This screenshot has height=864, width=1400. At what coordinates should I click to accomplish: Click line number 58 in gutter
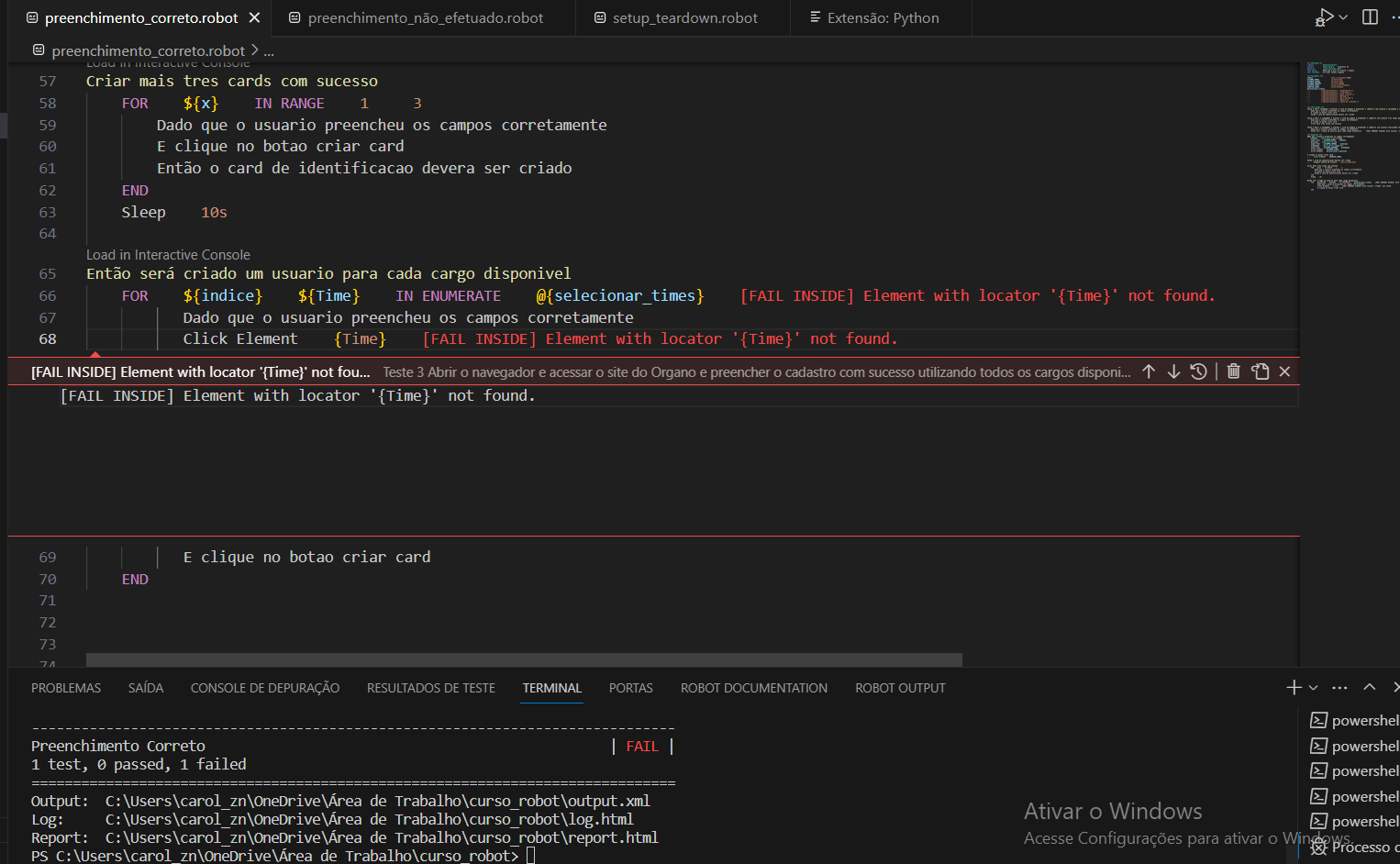click(48, 103)
